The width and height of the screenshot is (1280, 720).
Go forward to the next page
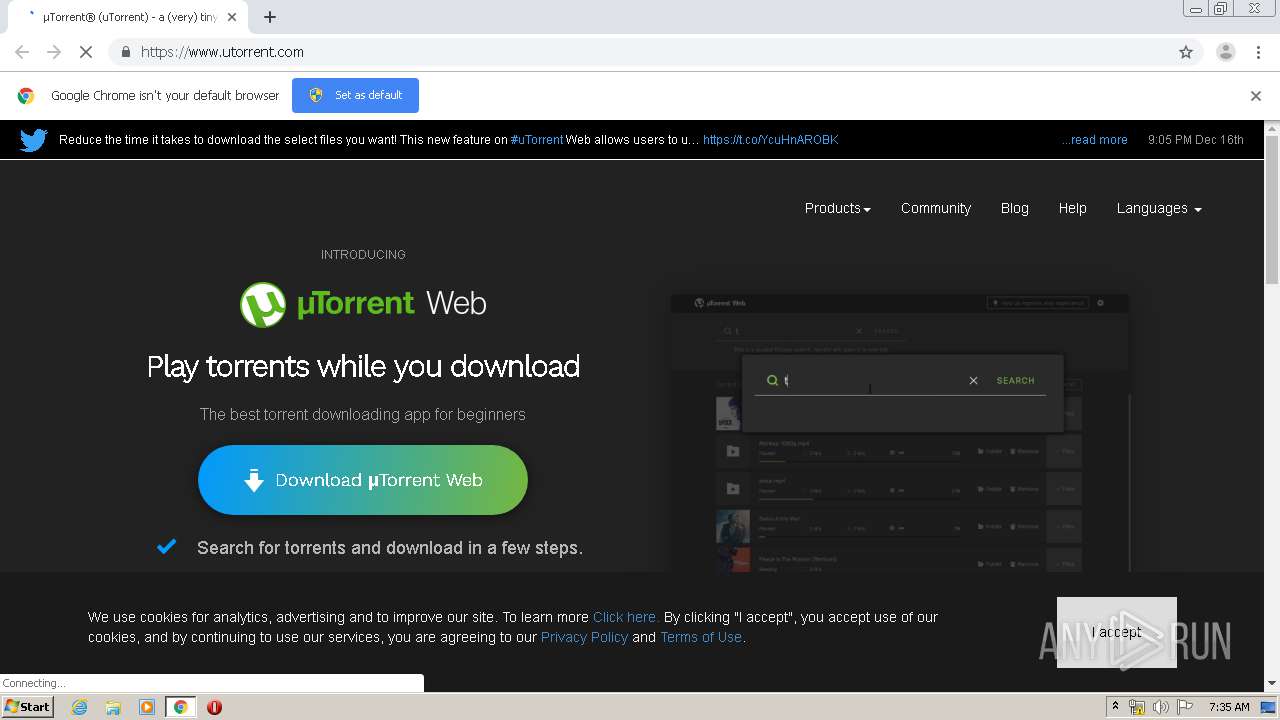point(54,52)
